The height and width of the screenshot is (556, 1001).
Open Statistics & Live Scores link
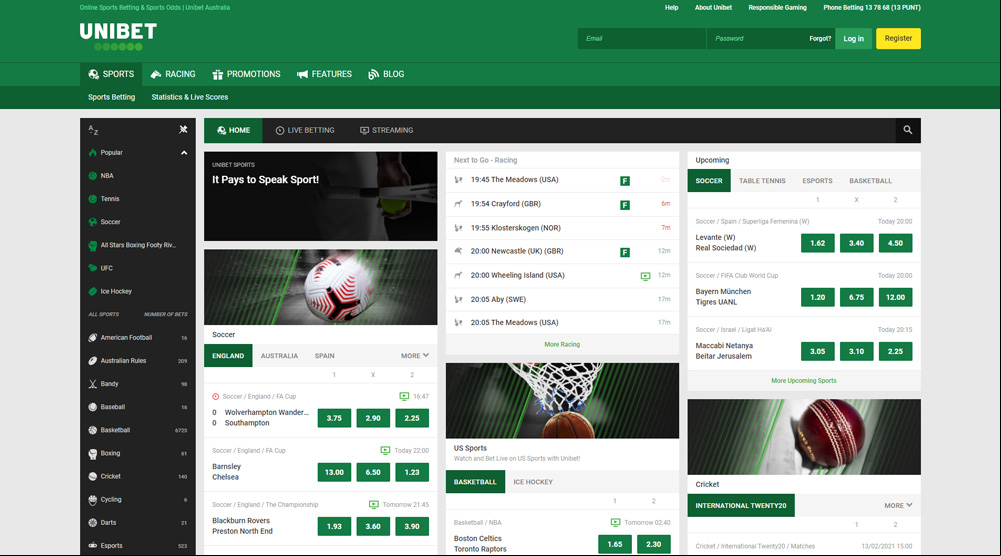pyautogui.click(x=190, y=97)
